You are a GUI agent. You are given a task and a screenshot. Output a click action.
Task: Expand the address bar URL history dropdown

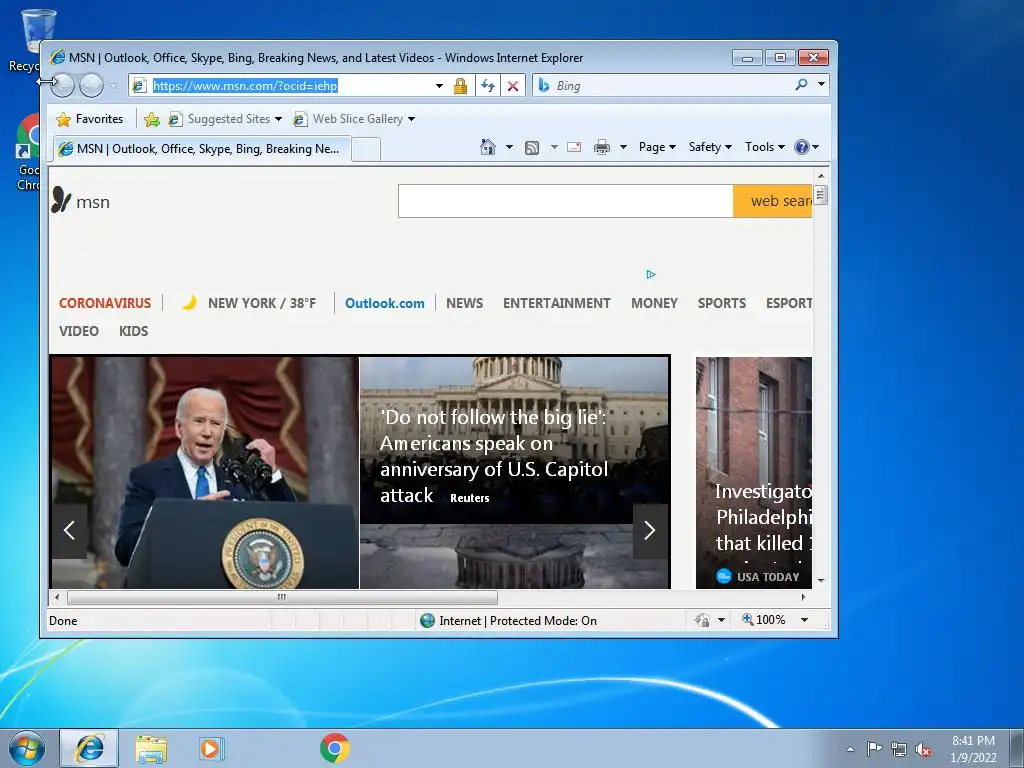439,86
